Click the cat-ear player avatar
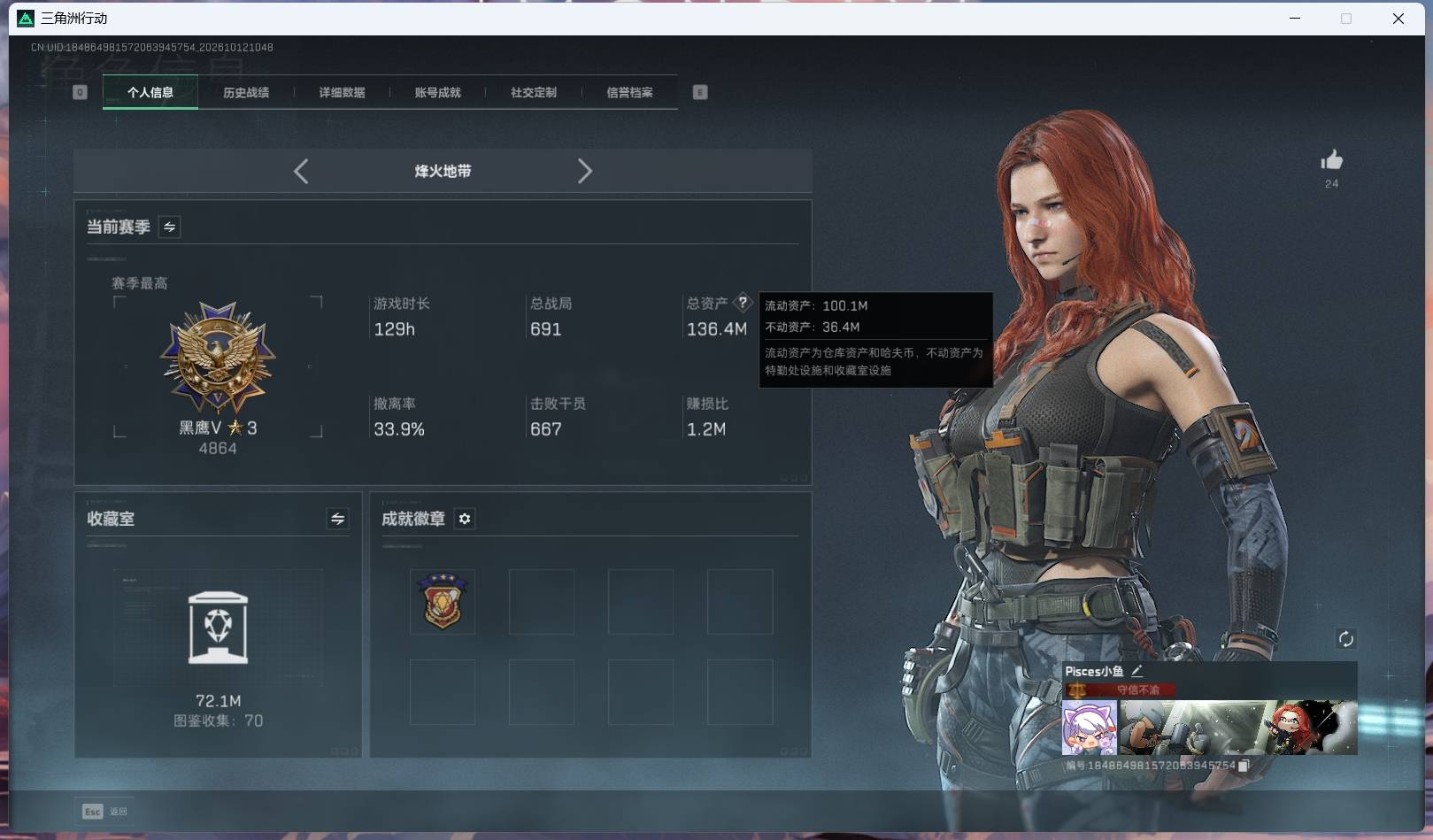This screenshot has height=840, width=1433. [x=1090, y=728]
